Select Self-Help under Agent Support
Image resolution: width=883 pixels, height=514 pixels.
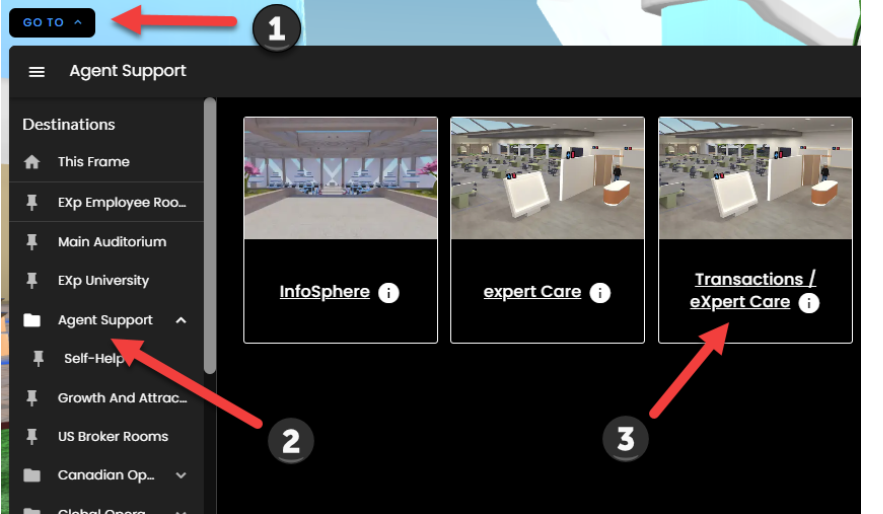pos(94,359)
